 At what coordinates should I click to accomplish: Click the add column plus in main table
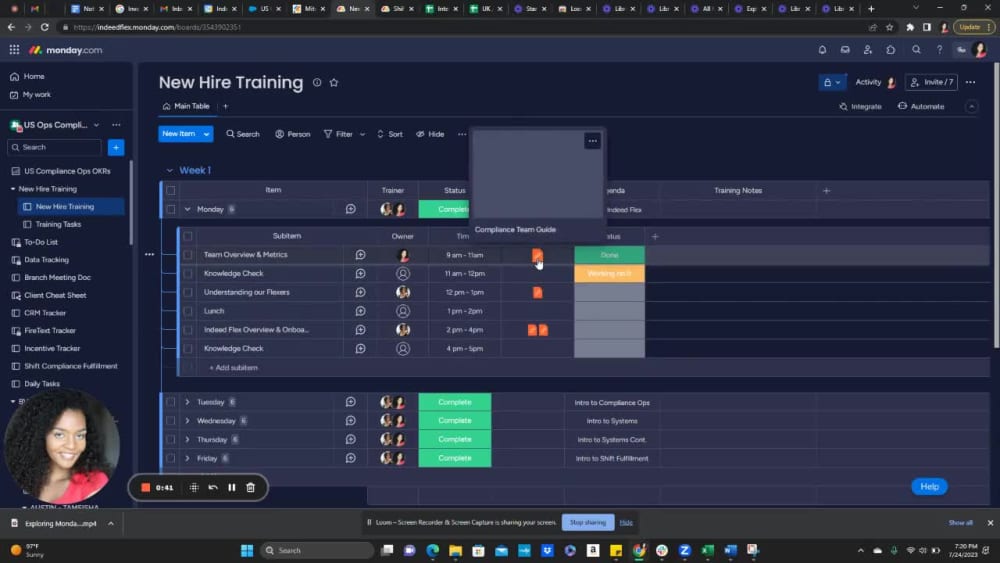point(827,191)
